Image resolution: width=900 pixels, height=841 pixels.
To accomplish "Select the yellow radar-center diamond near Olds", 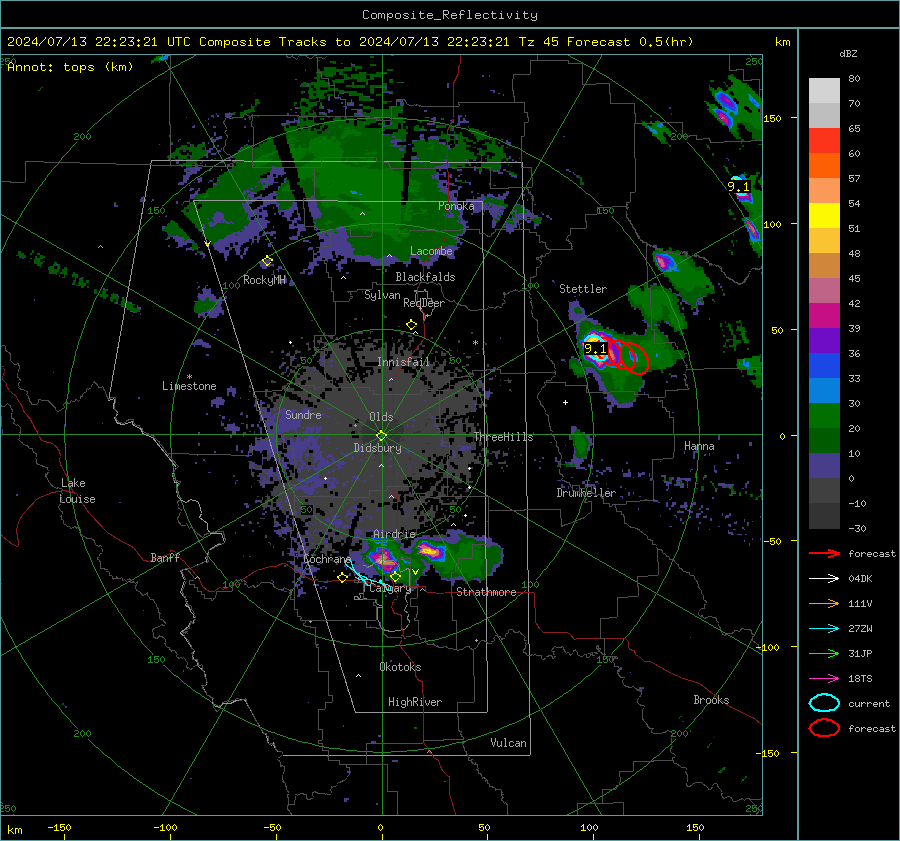I will click(381, 436).
